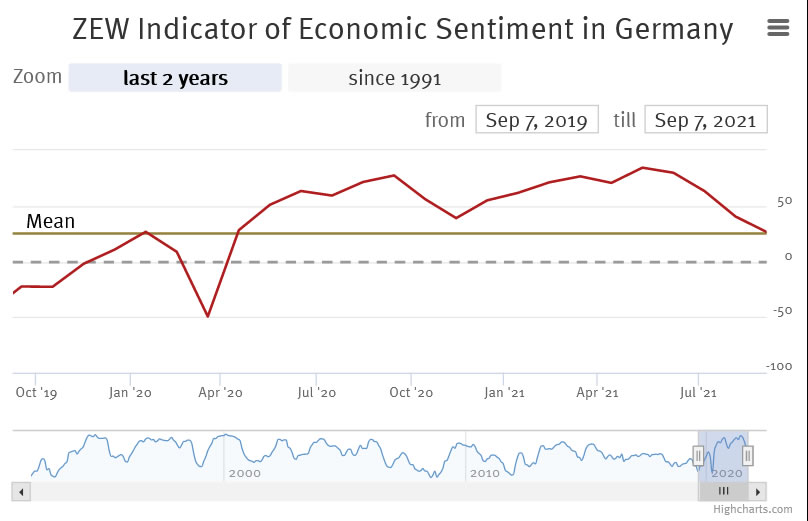The width and height of the screenshot is (808, 521).
Task: Click the 'till' date field Sep 7, 2021
Action: 706,120
